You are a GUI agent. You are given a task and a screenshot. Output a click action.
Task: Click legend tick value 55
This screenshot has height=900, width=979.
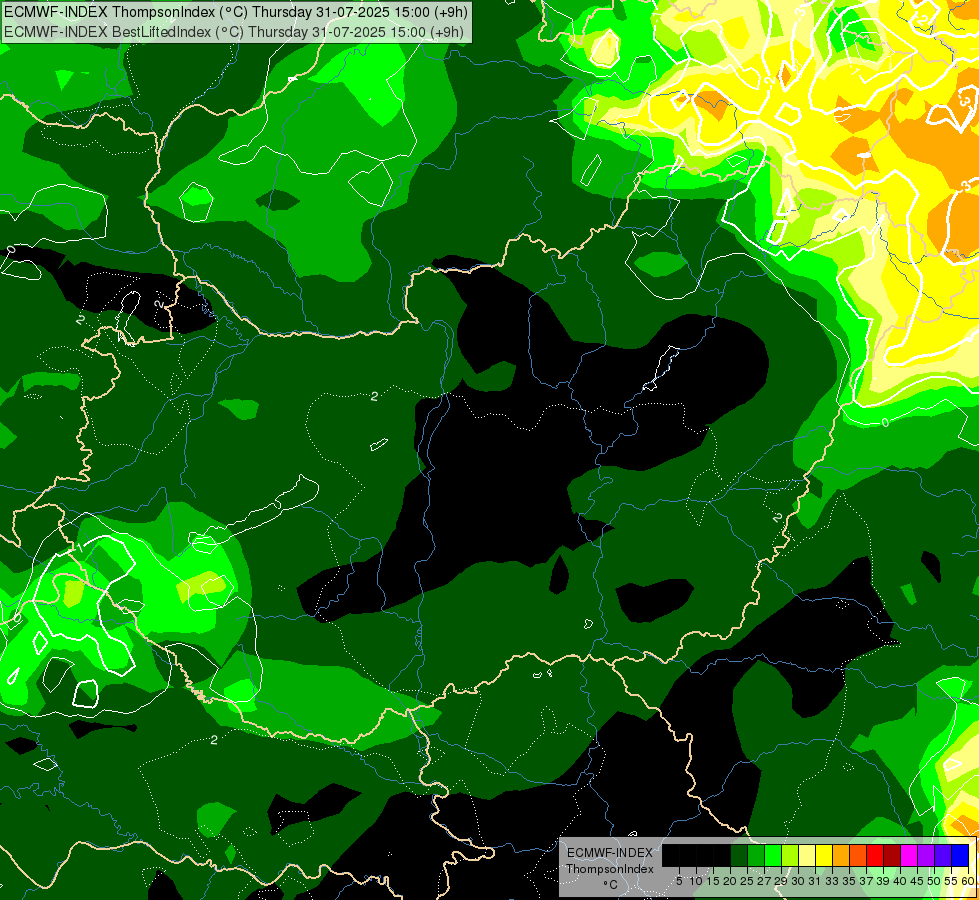point(952,881)
